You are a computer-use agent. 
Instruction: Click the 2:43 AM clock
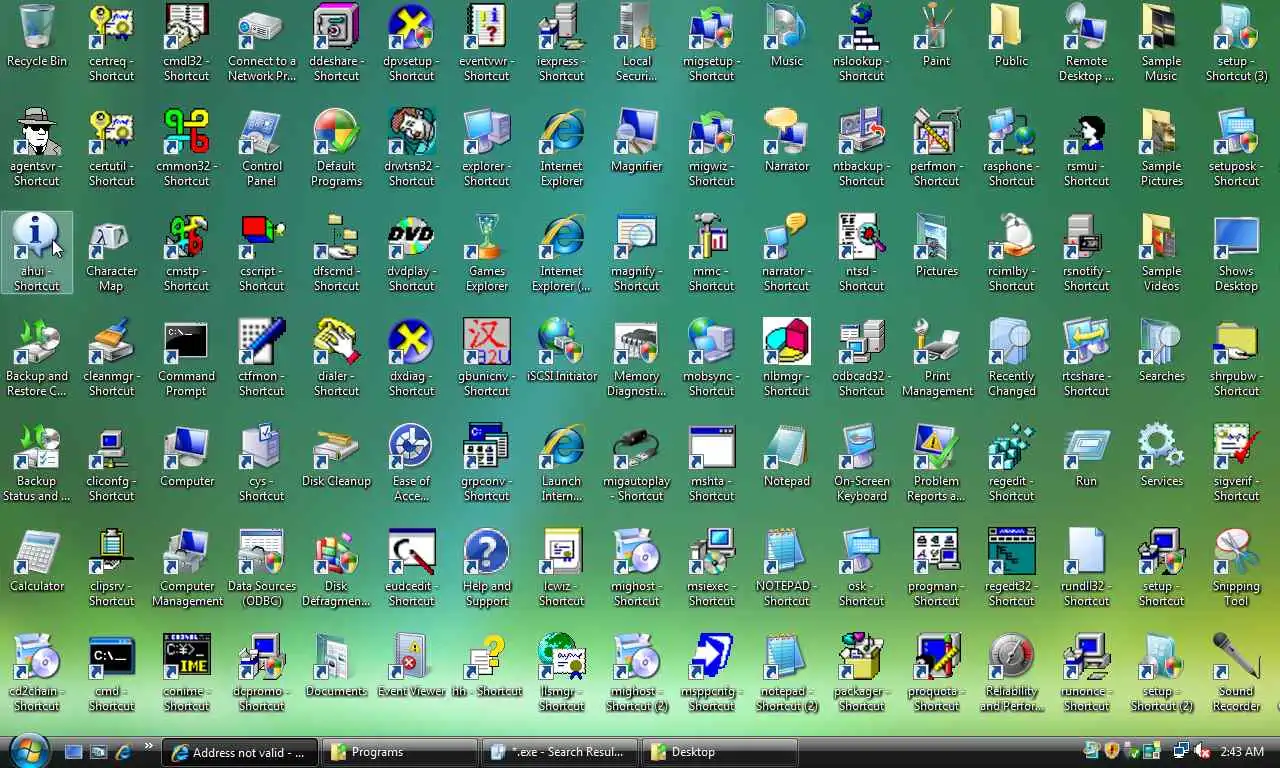1242,752
